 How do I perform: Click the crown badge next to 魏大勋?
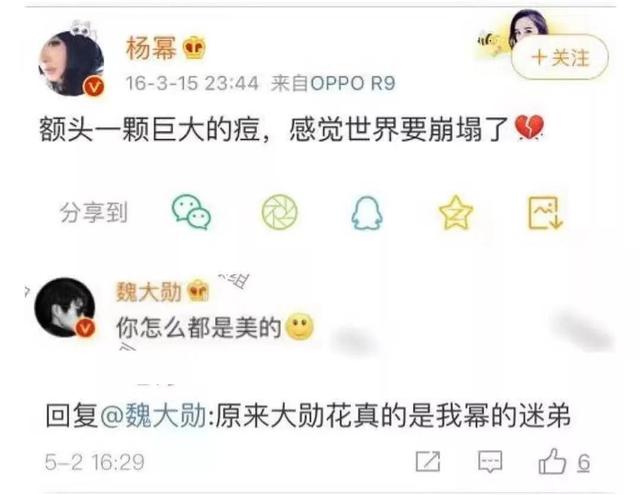pos(198,291)
